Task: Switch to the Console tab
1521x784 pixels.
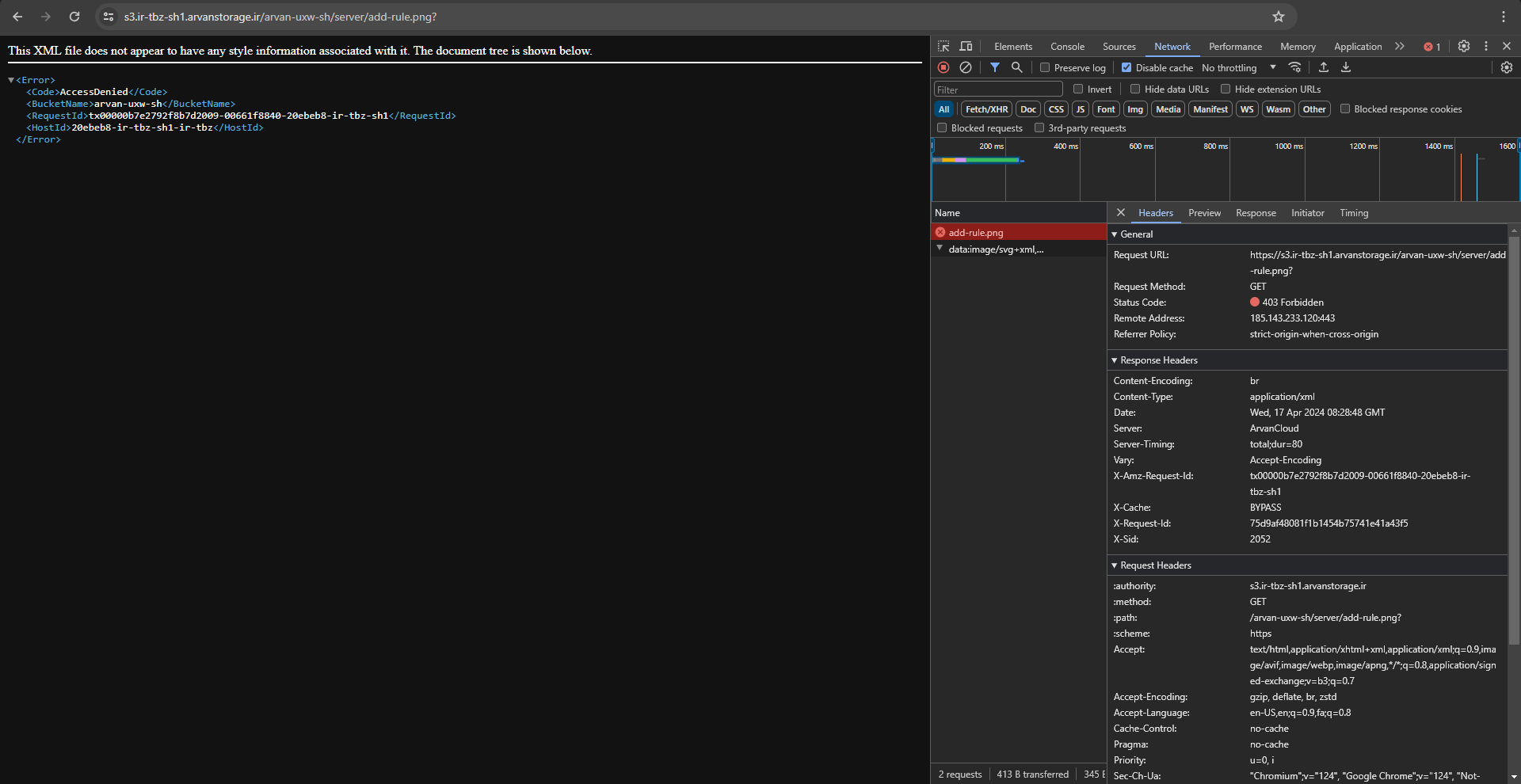Action: pyautogui.click(x=1067, y=47)
